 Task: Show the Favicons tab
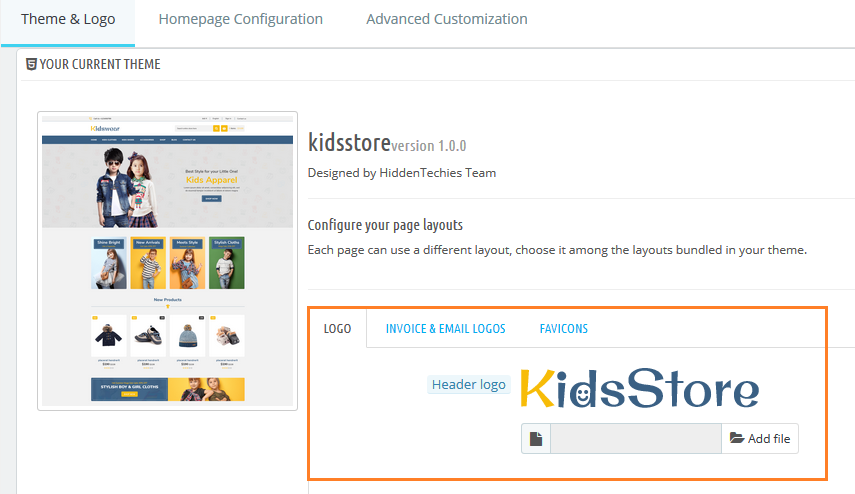[563, 328]
